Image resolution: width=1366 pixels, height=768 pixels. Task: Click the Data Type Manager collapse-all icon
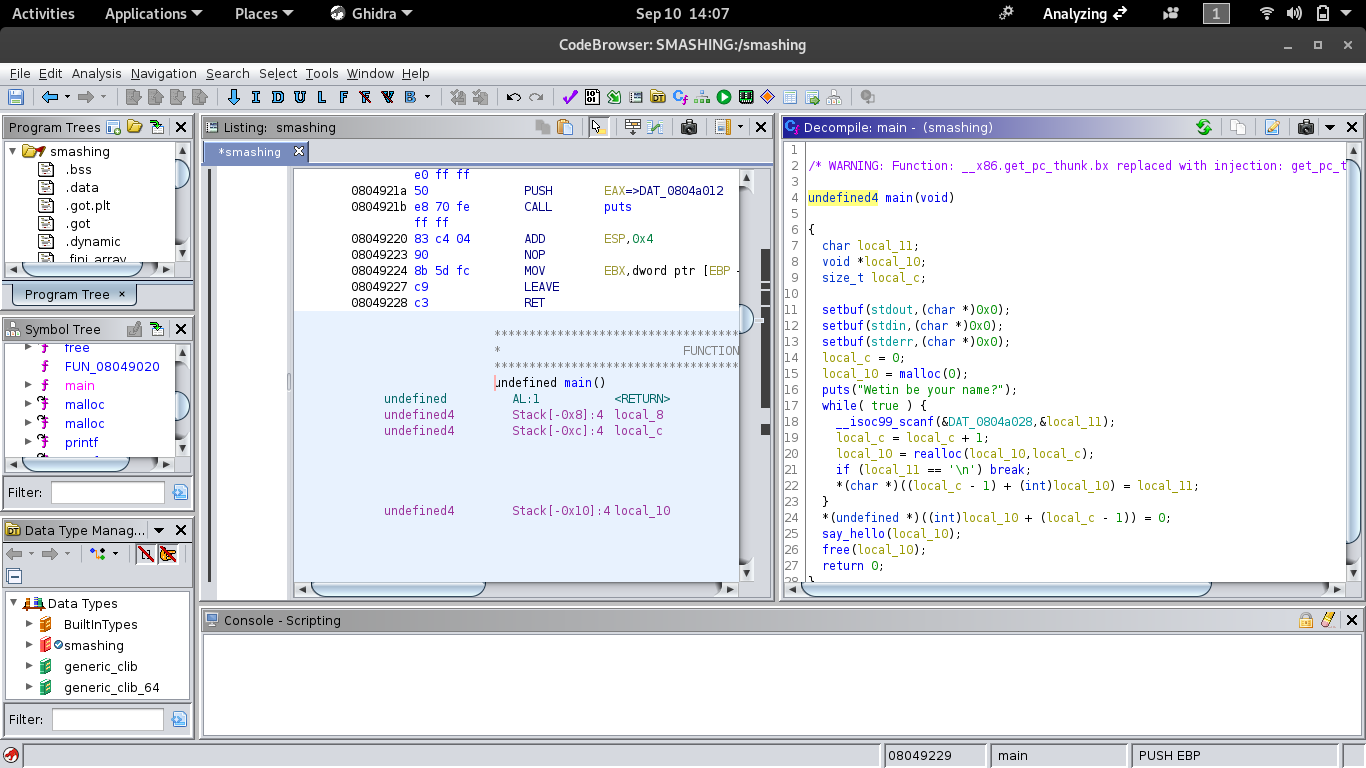pos(14,576)
